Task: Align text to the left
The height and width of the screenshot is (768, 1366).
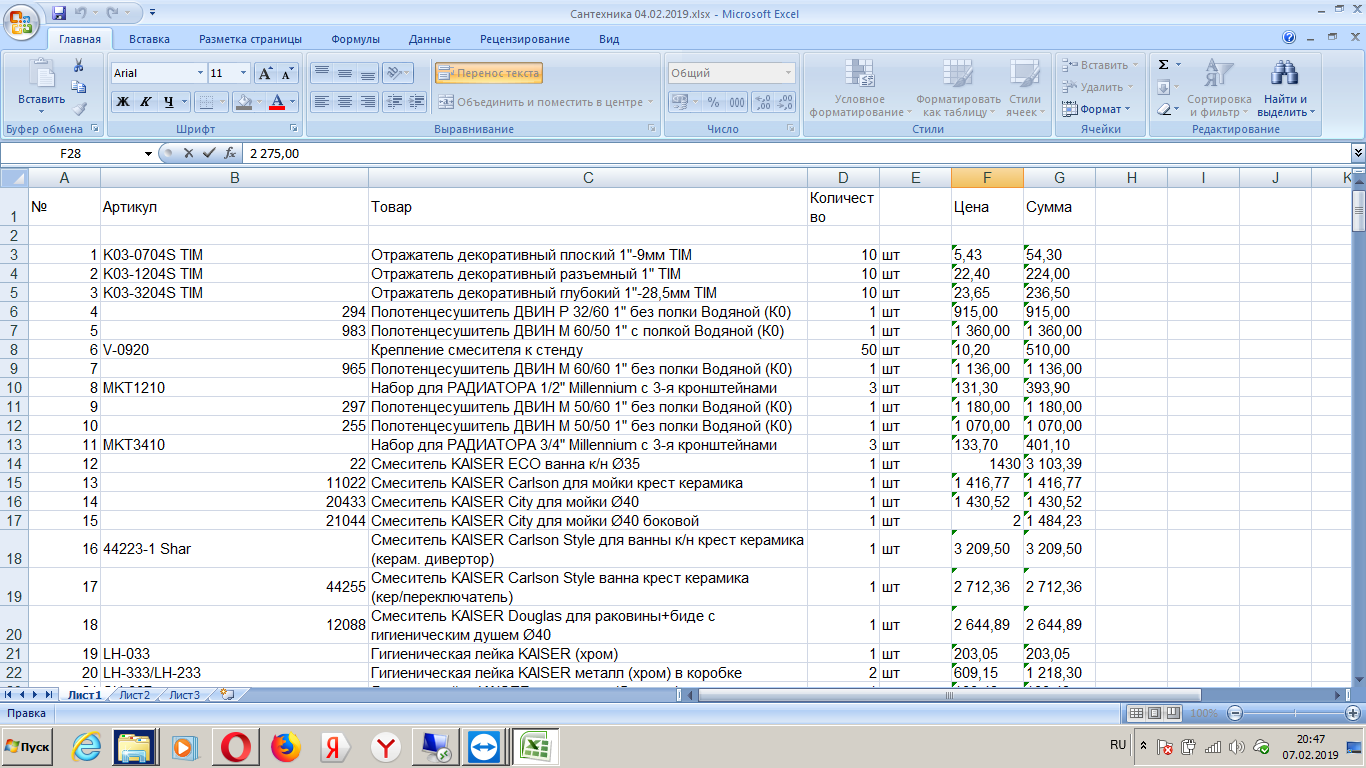Action: tap(321, 101)
